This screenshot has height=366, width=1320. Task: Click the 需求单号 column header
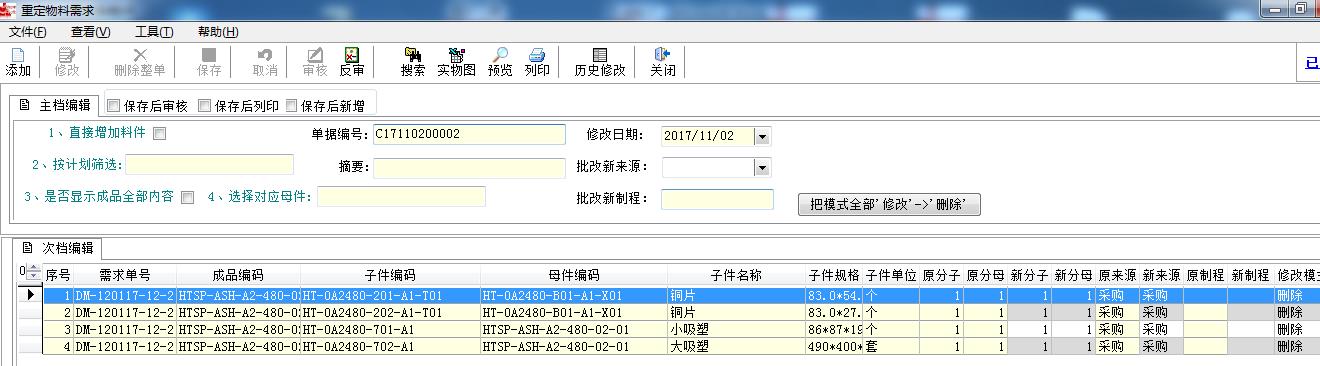[125, 275]
